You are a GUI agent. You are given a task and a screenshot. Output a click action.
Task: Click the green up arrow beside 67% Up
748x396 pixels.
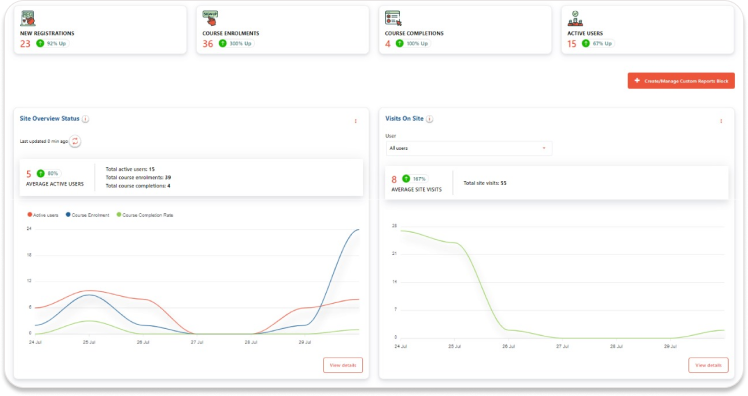585,43
